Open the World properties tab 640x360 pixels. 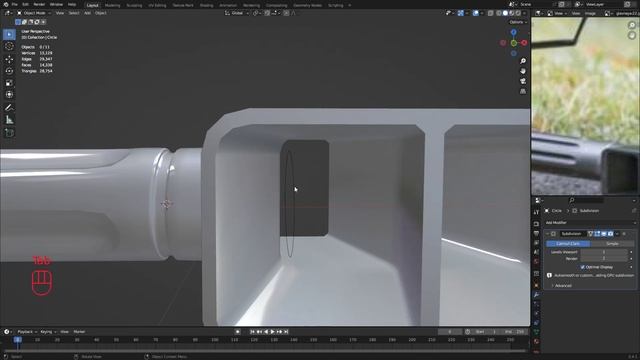click(536, 262)
